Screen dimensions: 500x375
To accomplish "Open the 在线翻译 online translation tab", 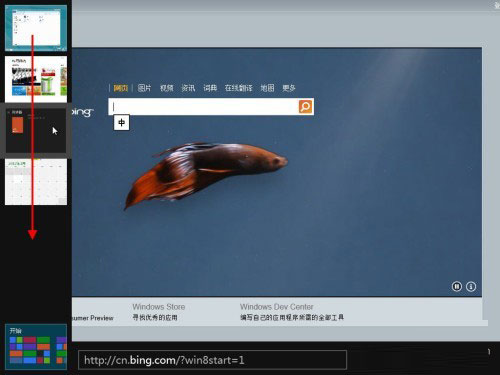I will tap(239, 88).
